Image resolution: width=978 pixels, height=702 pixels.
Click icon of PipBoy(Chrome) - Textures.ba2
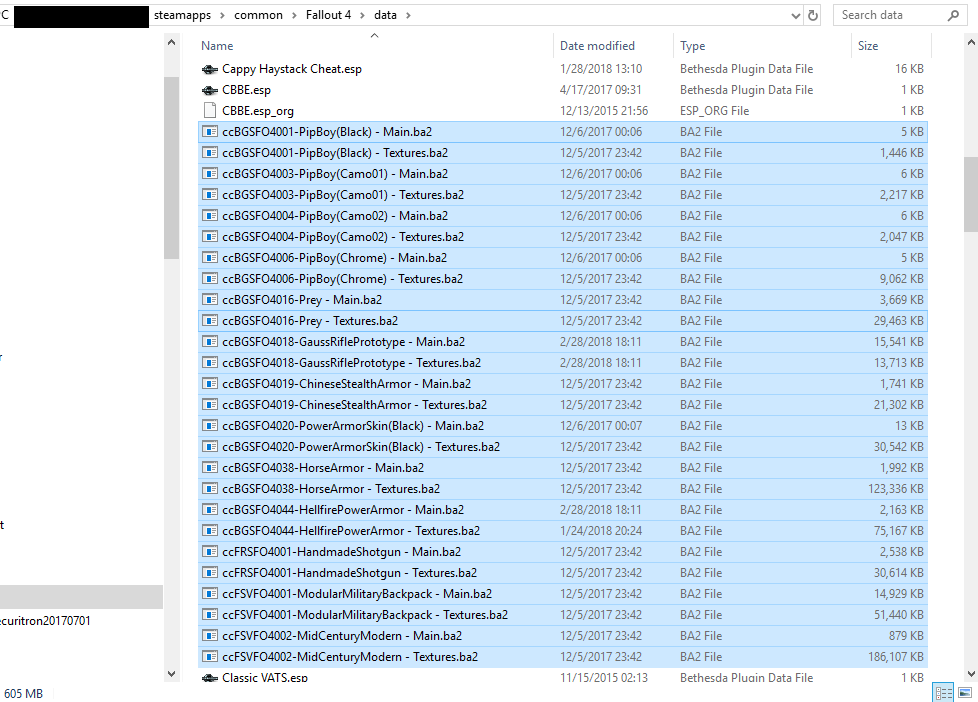coord(210,279)
